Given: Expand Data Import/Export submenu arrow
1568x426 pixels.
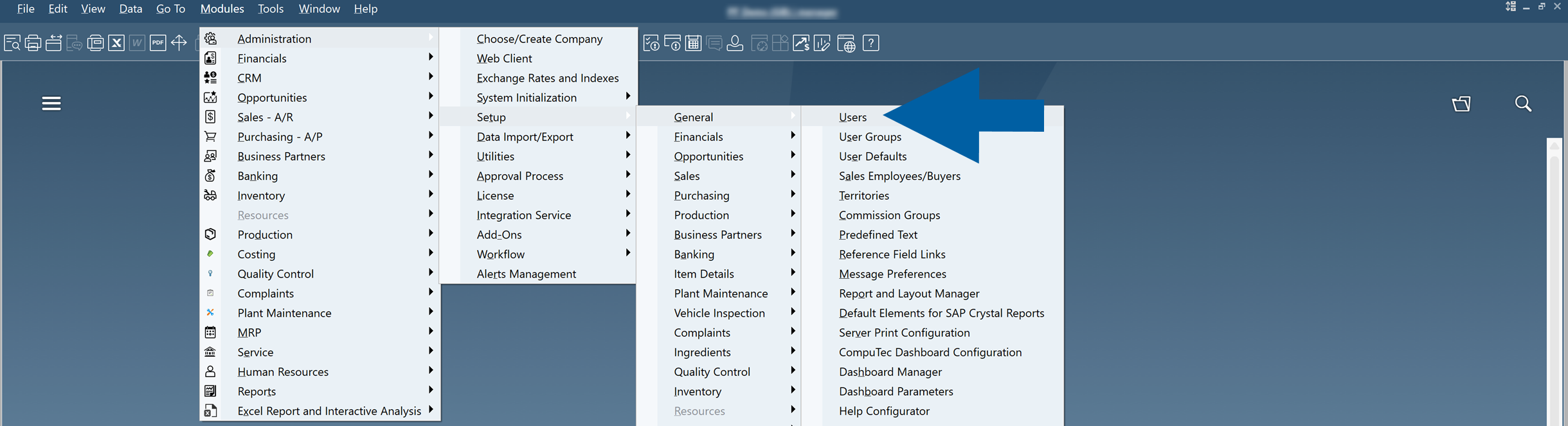Looking at the screenshot, I should (628, 136).
